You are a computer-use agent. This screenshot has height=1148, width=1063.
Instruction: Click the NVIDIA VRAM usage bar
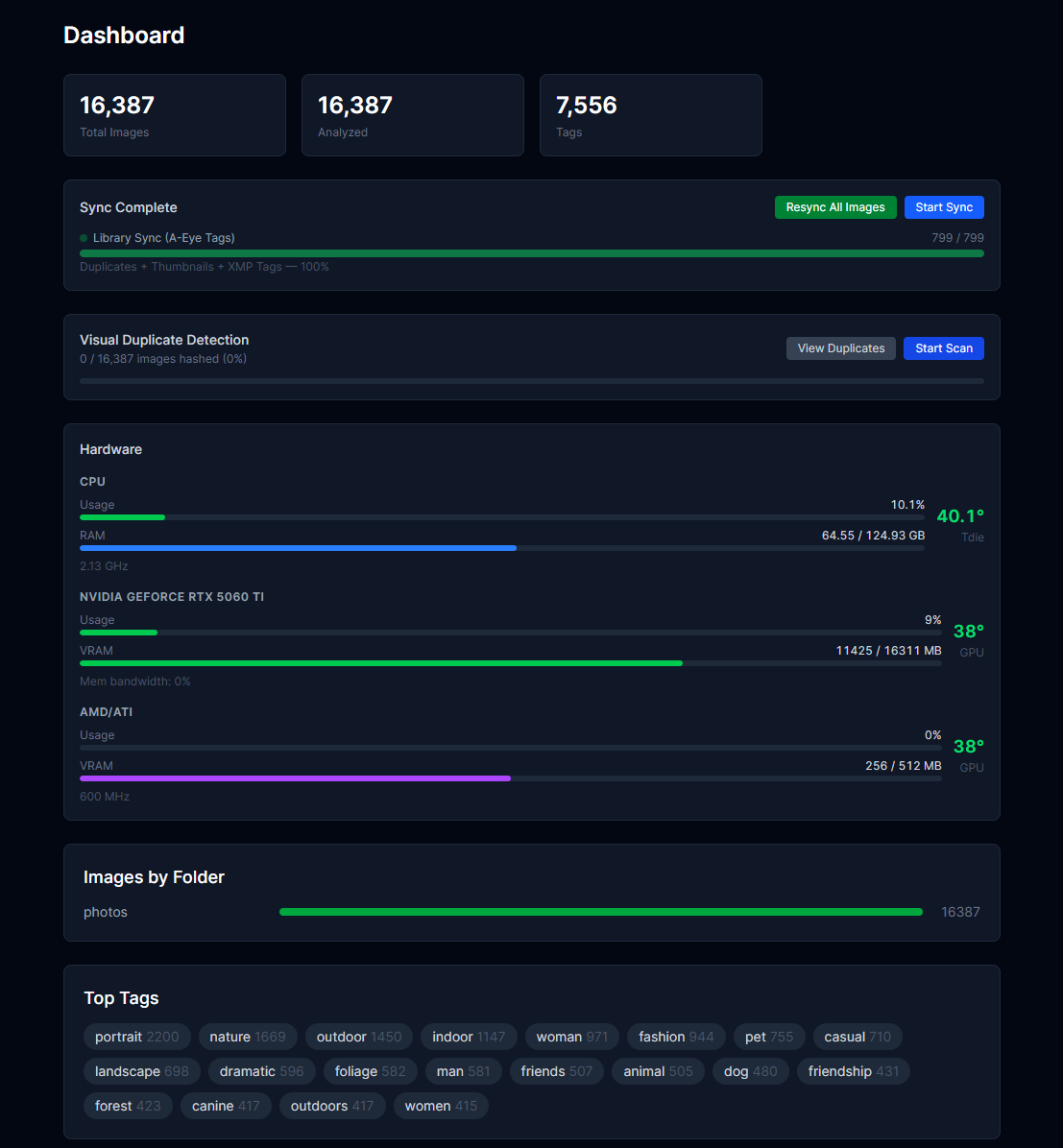tap(511, 663)
